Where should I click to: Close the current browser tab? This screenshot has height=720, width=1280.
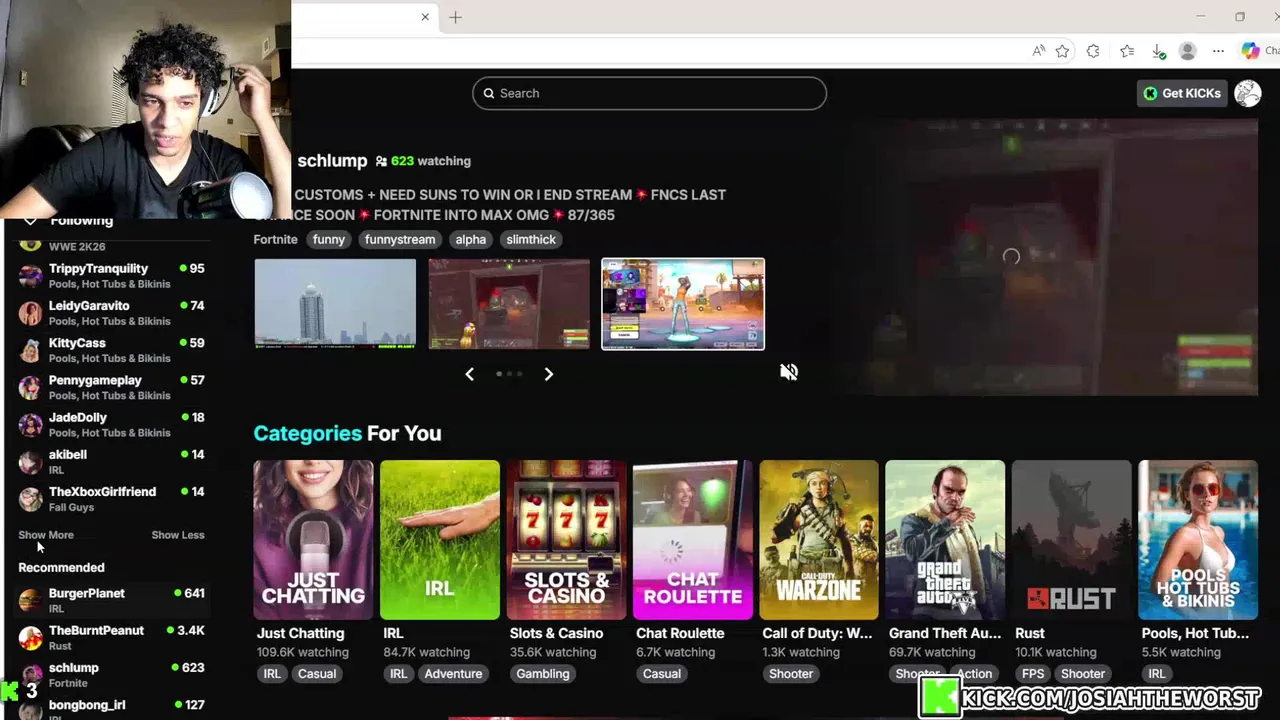tap(425, 17)
